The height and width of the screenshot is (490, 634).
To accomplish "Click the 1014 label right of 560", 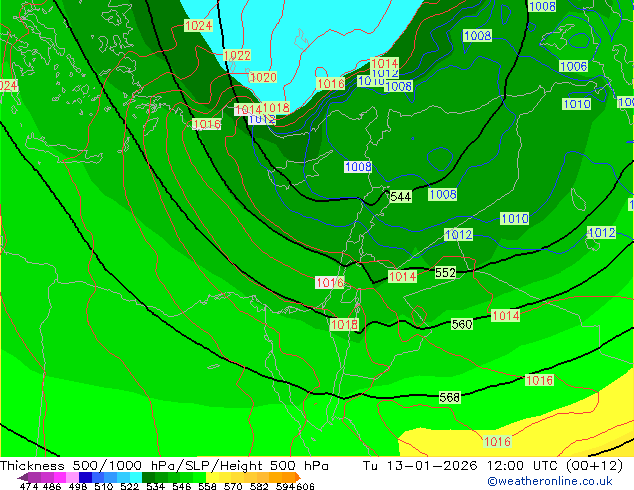I will tap(505, 315).
